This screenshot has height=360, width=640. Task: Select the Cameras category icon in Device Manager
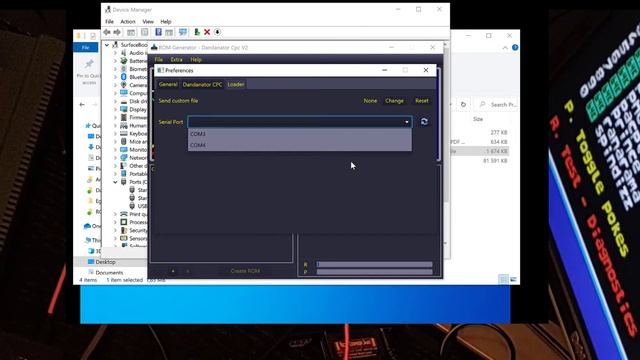point(124,85)
